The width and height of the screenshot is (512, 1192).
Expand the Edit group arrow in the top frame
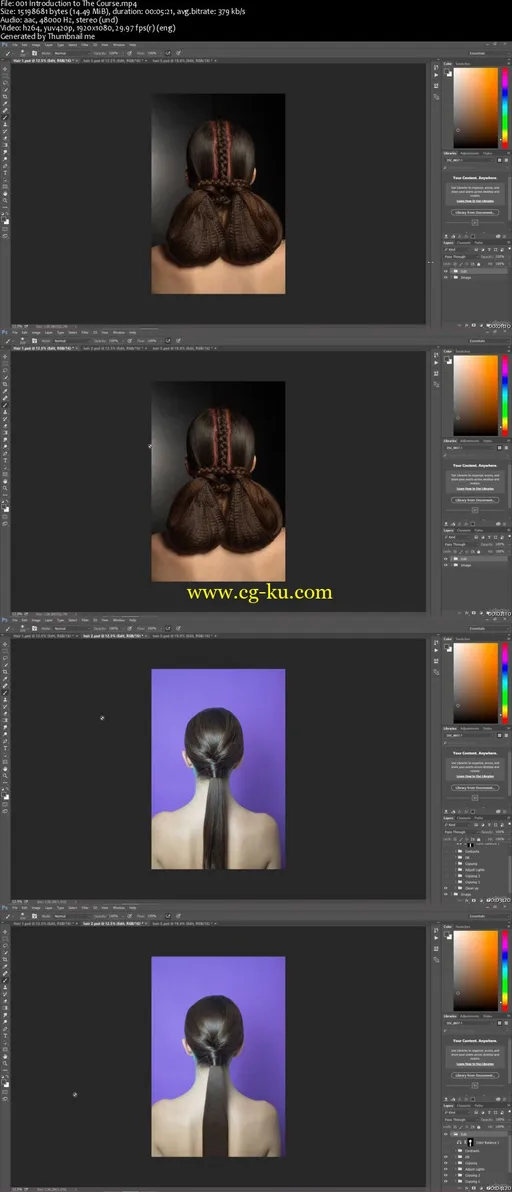(x=452, y=271)
